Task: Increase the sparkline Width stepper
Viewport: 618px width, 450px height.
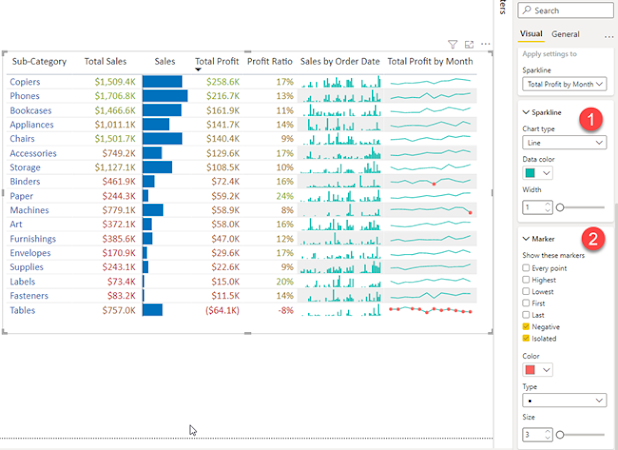Action: coord(547,205)
